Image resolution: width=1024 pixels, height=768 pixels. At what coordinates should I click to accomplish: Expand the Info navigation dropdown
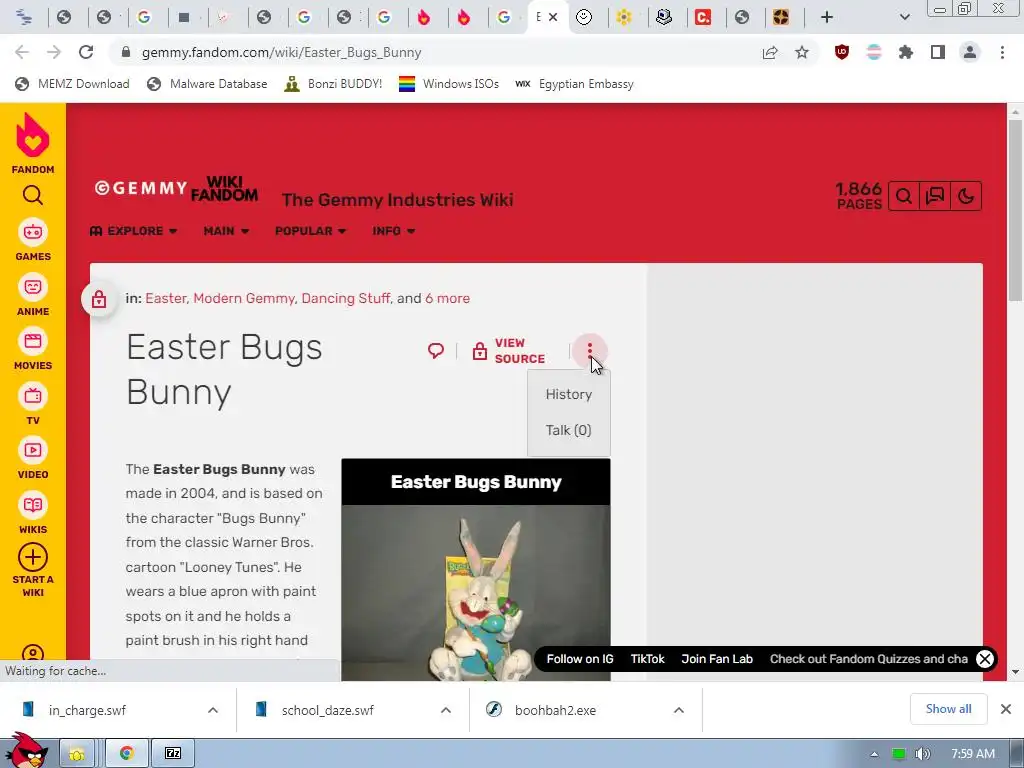click(394, 231)
